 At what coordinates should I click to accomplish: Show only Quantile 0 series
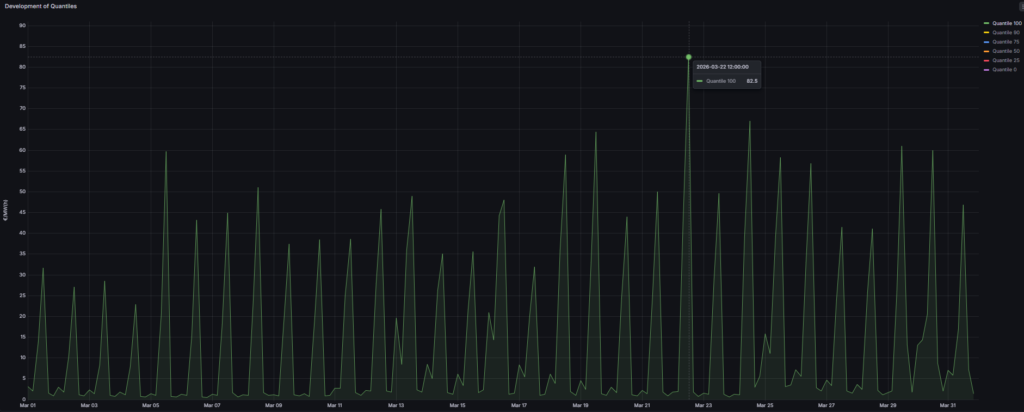coord(1003,69)
